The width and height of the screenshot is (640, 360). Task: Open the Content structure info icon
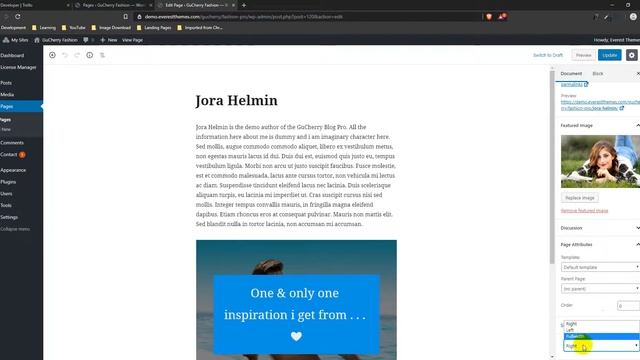[x=89, y=55]
